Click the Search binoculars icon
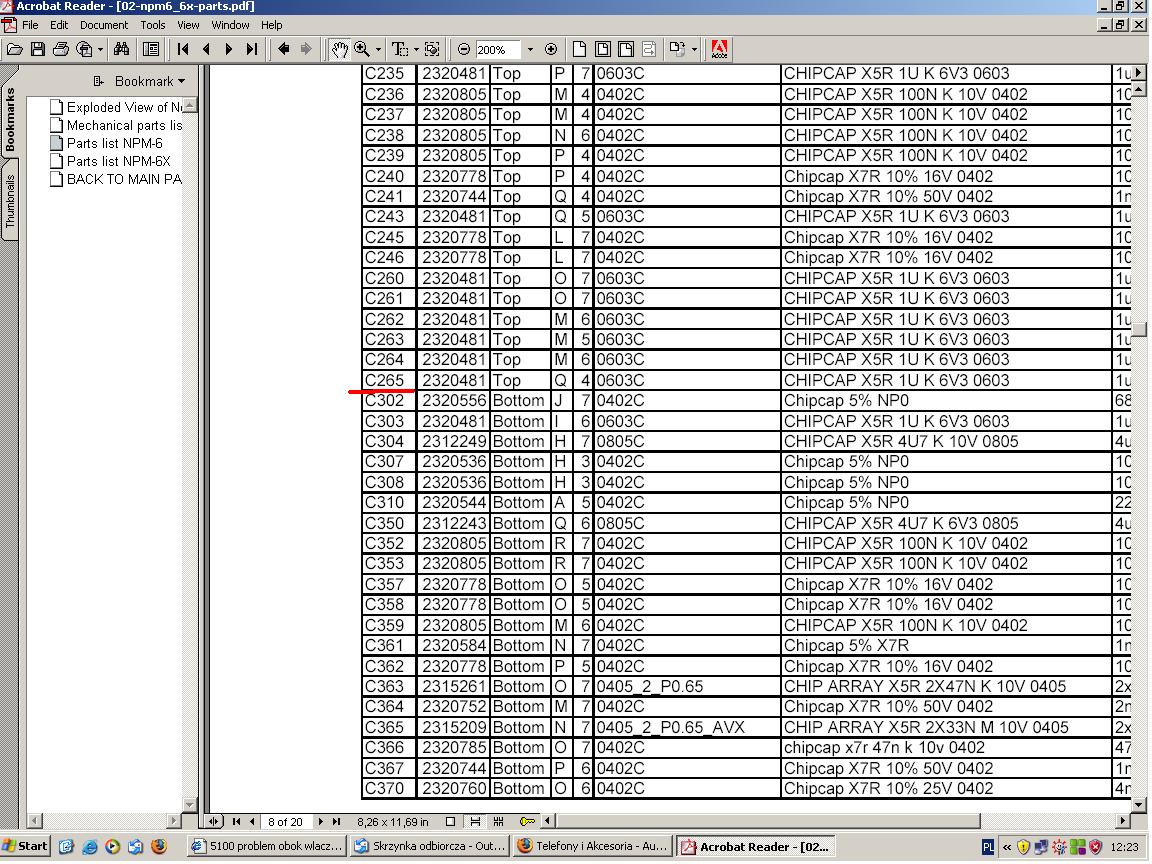Image resolution: width=1152 pixels, height=864 pixels. (x=121, y=49)
